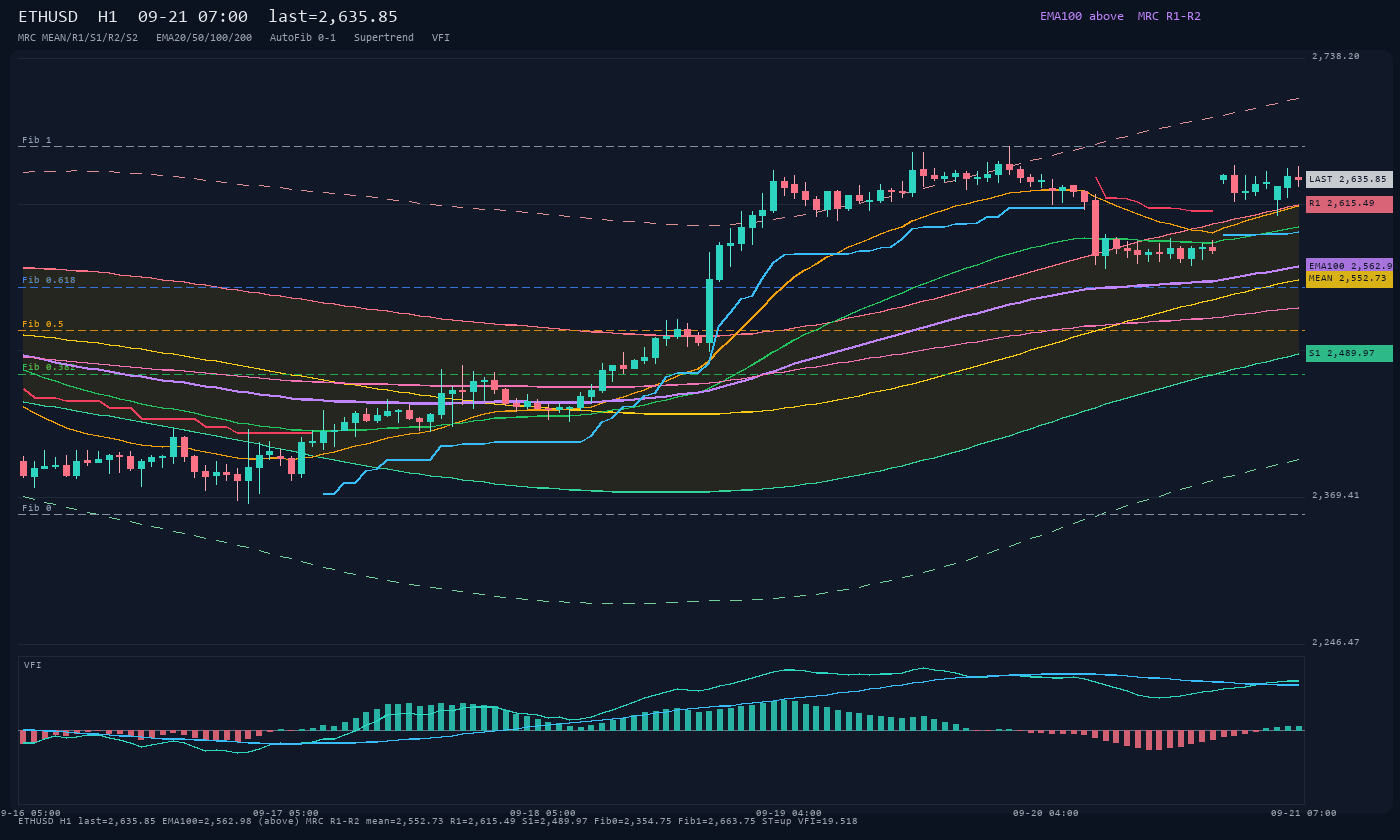
Task: Click the yellow MEAN 2,552.73 price tag
Action: point(1349,279)
